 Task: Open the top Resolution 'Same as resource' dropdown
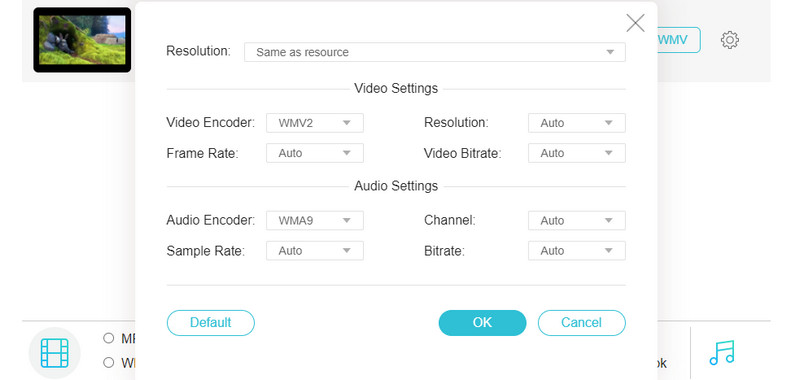tap(435, 52)
